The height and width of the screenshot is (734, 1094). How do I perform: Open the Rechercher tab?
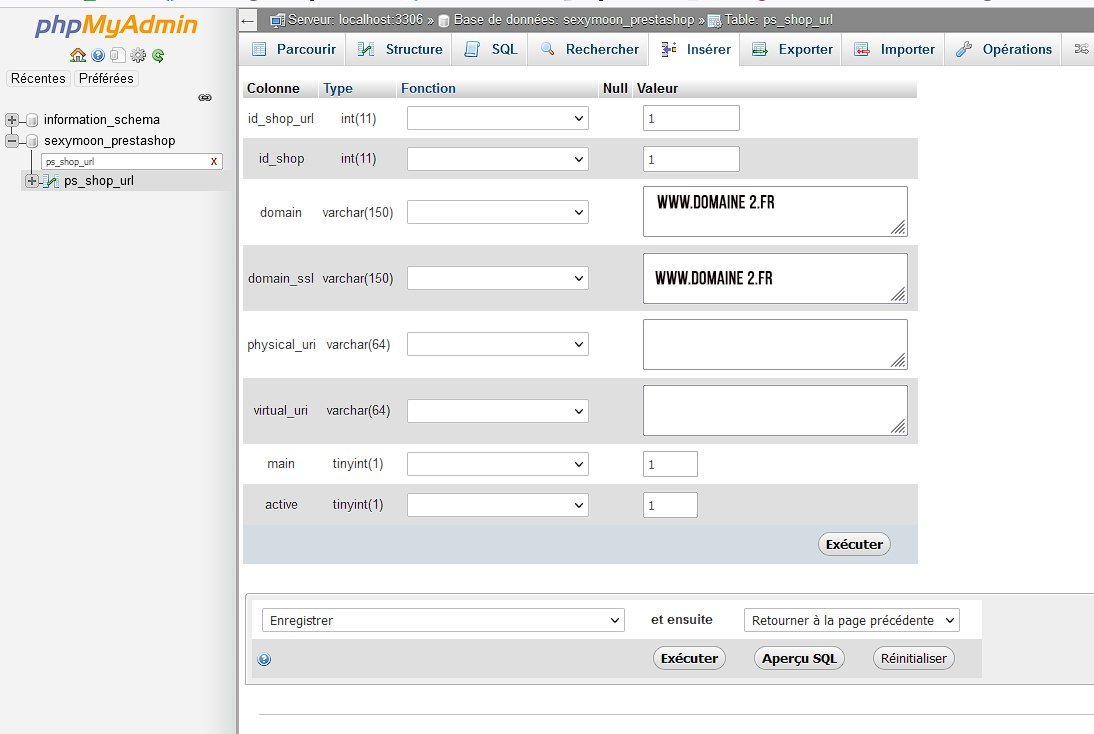tap(590, 50)
